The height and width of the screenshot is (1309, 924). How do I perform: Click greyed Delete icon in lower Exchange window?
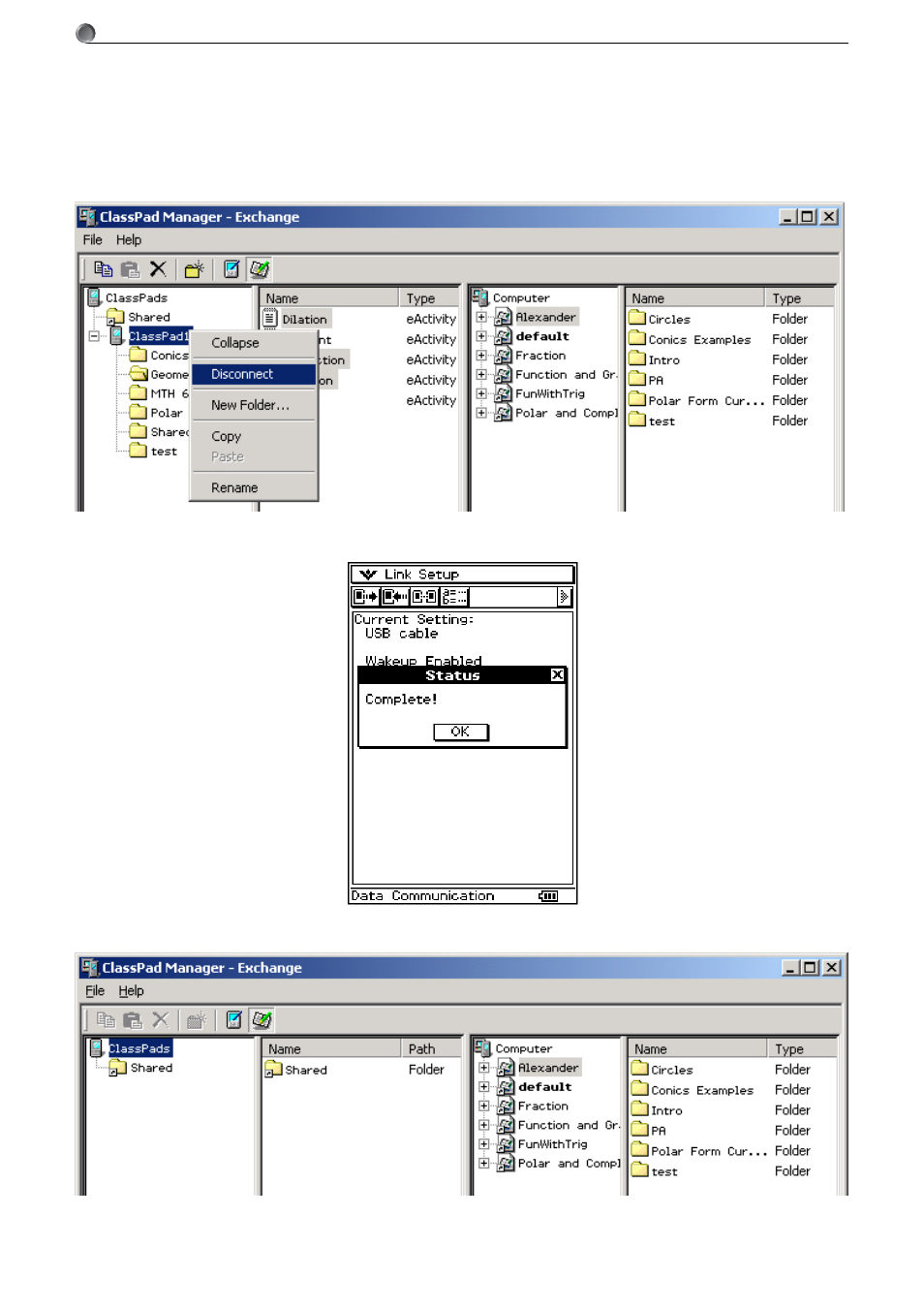tap(161, 1020)
